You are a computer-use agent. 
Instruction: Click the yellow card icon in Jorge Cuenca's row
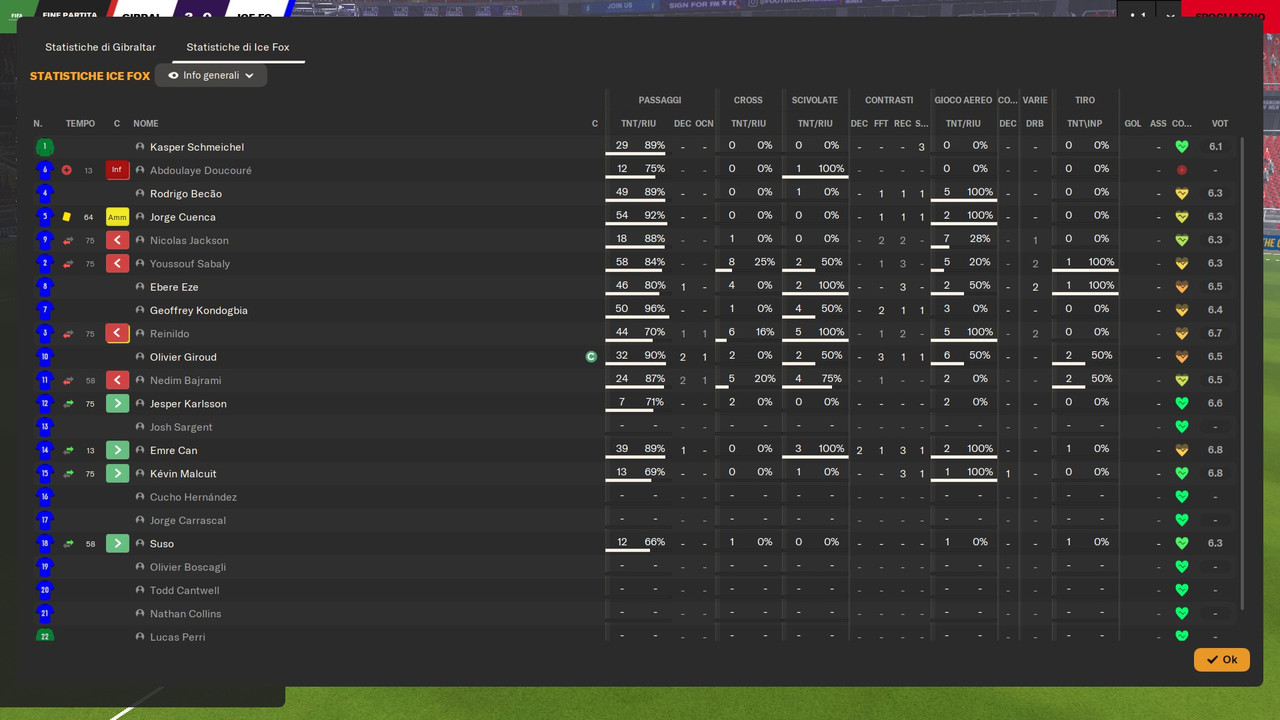point(67,217)
